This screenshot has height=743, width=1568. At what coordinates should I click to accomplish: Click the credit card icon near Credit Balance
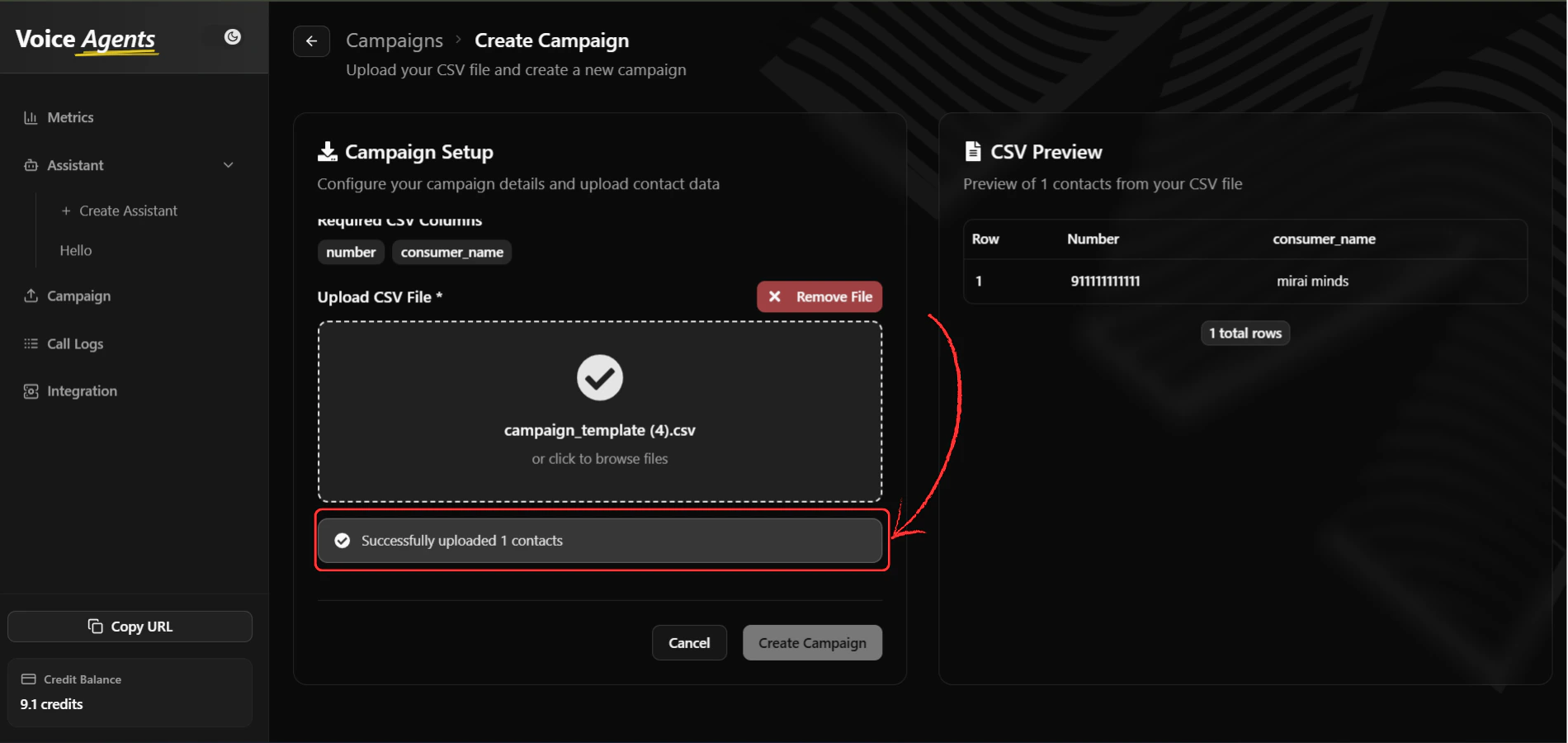(x=28, y=679)
